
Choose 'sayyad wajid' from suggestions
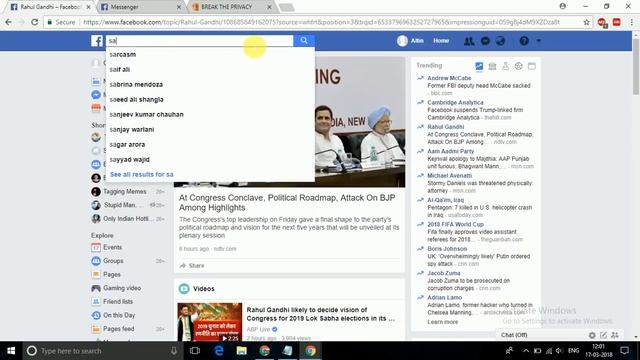click(x=210, y=160)
